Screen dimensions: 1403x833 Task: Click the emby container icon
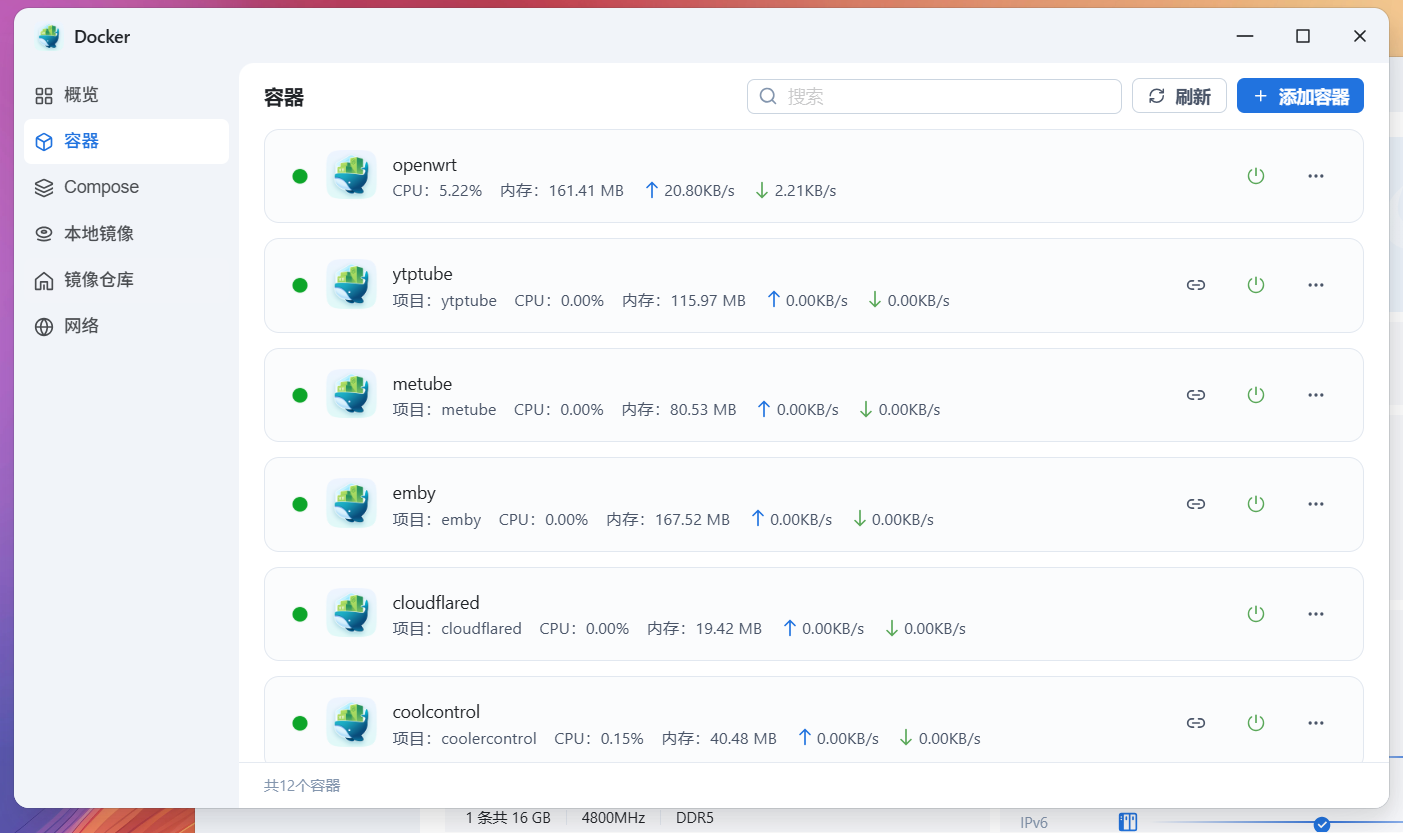pos(351,503)
